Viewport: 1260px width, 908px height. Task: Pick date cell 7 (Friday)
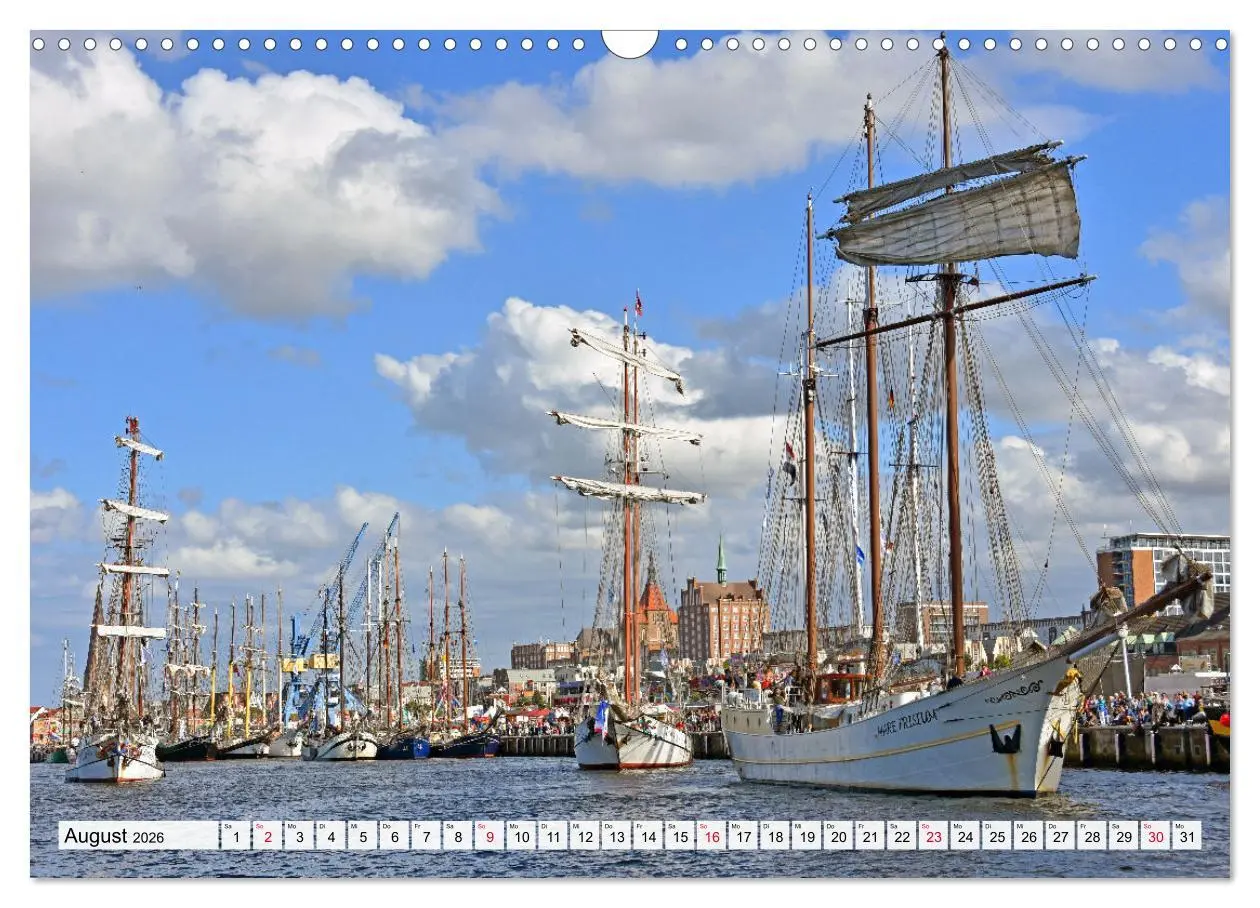pyautogui.click(x=425, y=836)
